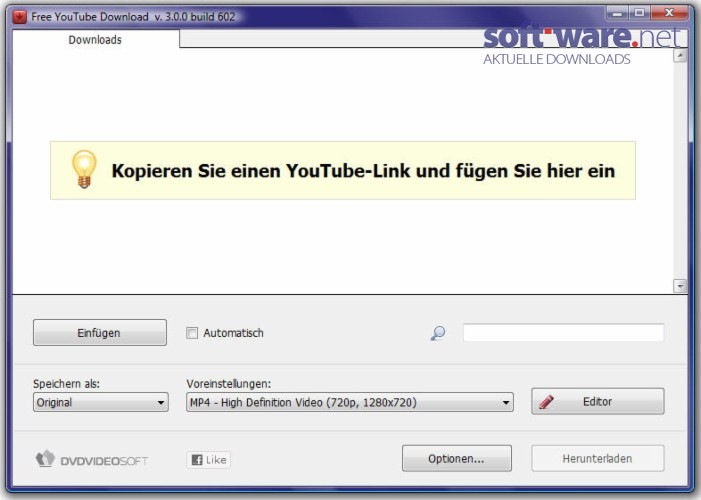Image resolution: width=701 pixels, height=500 pixels.
Task: Close the Free YouTube Download window
Action: pyautogui.click(x=669, y=13)
